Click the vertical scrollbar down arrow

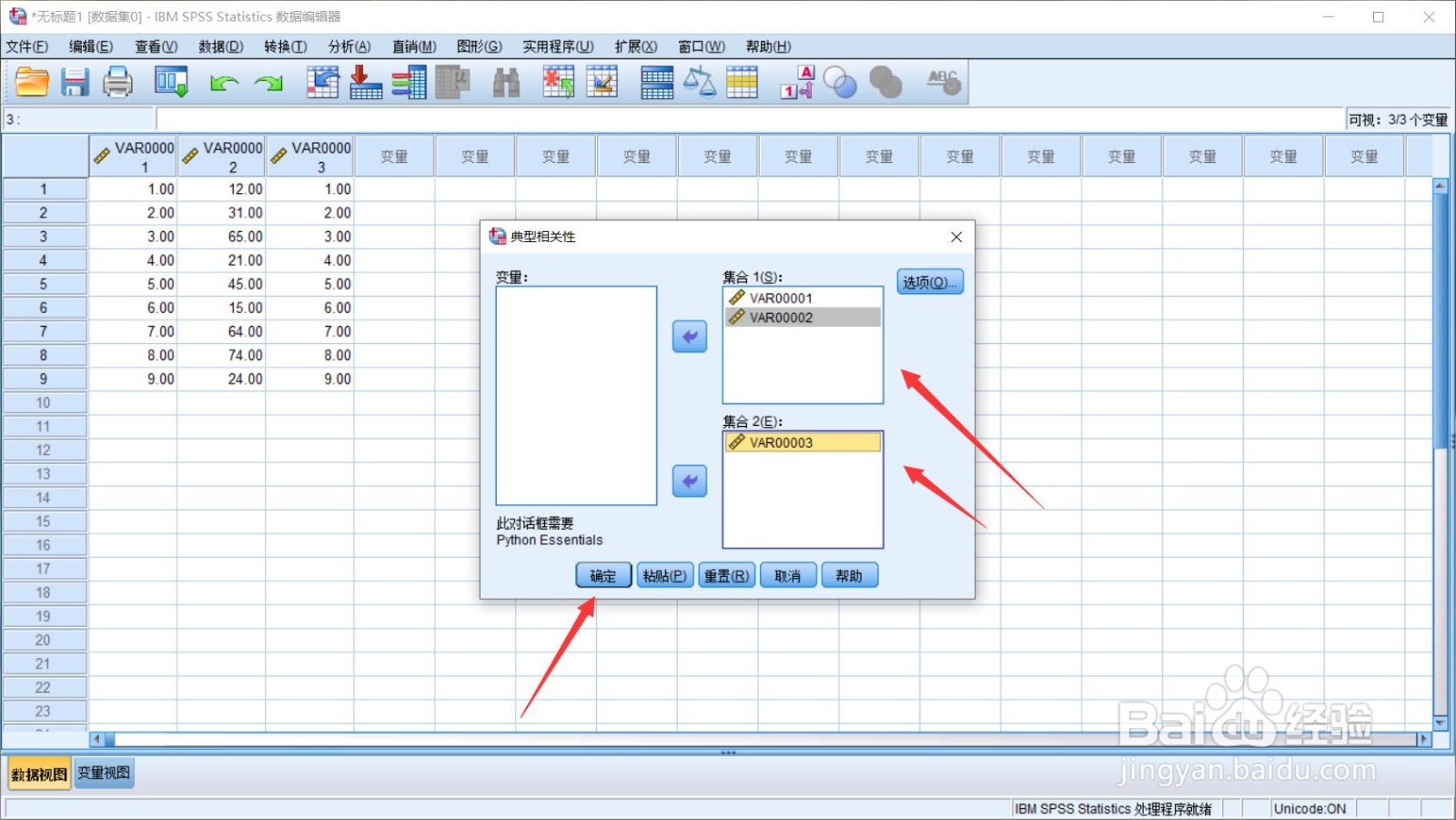pos(1440,724)
